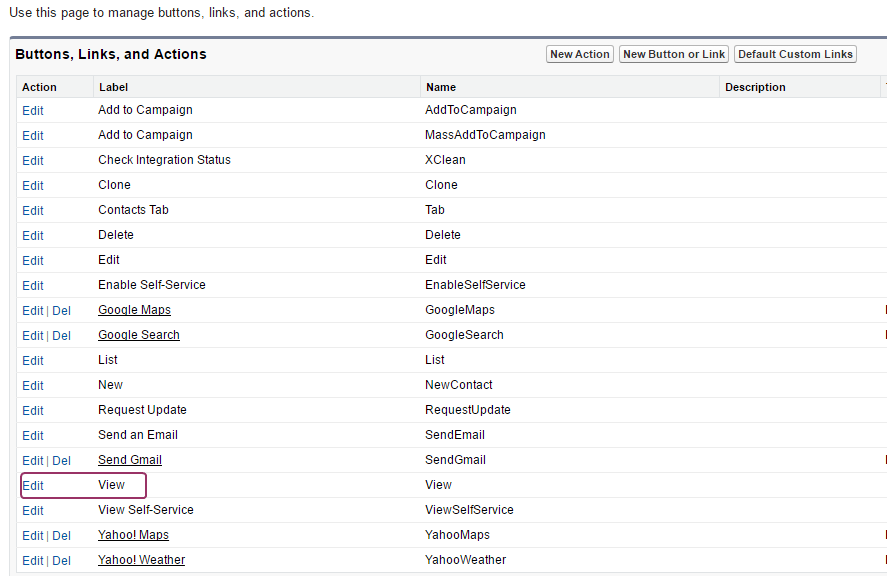
Task: Open the Send Gmail label link
Action: pyautogui.click(x=130, y=460)
